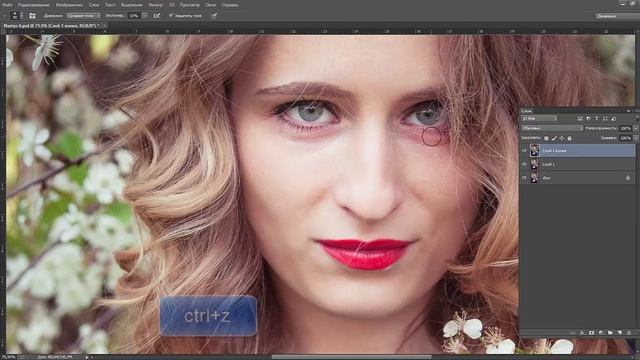
Task: Click the zoom percentage field in status bar
Action: coord(8,357)
